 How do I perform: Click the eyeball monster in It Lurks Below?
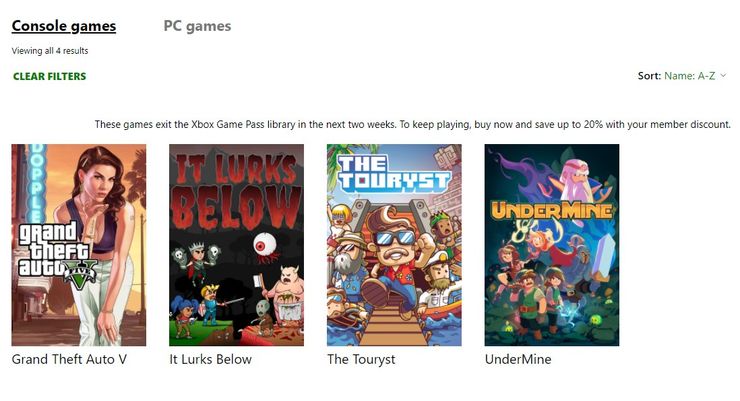click(x=265, y=248)
